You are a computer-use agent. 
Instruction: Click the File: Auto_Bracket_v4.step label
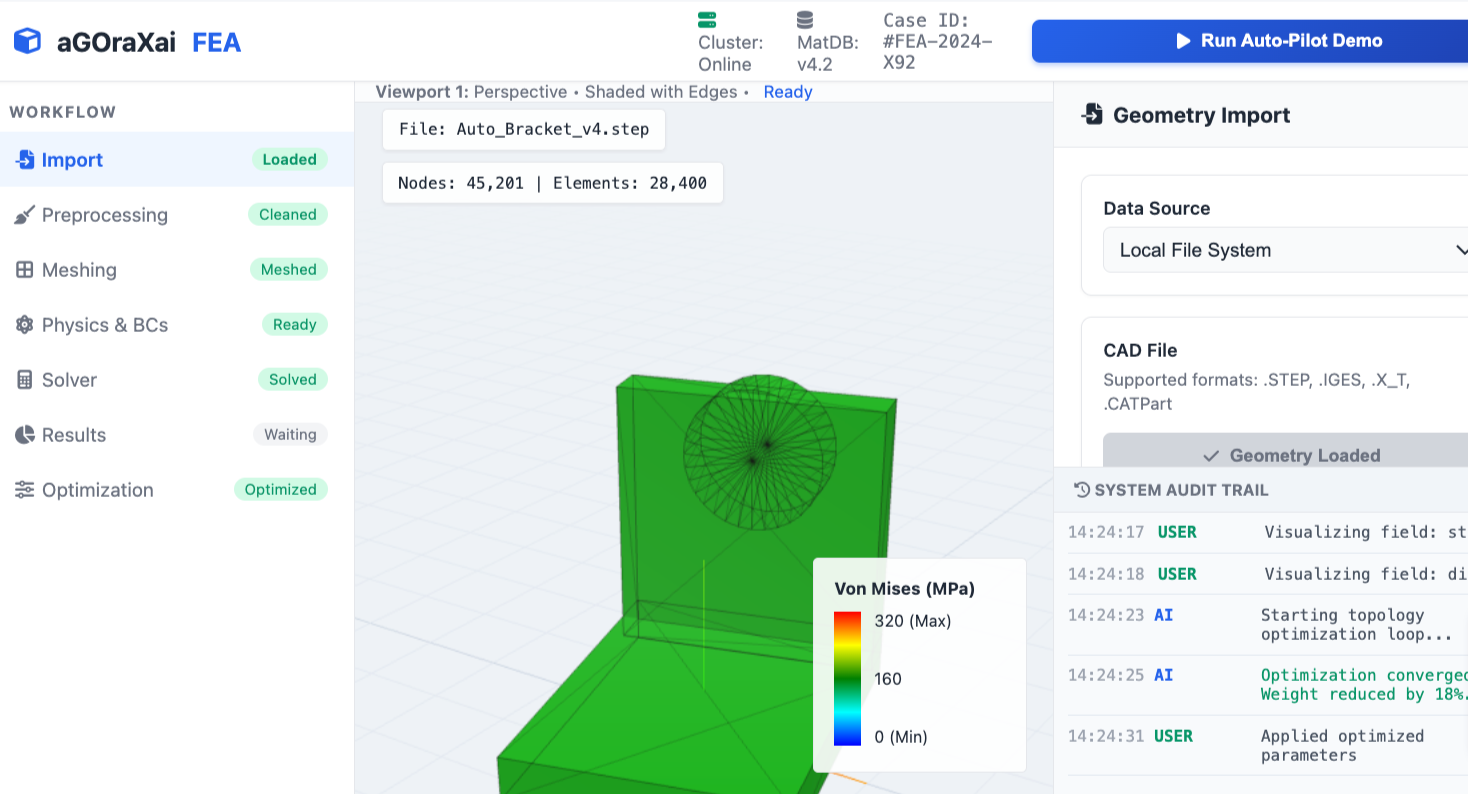pos(524,129)
